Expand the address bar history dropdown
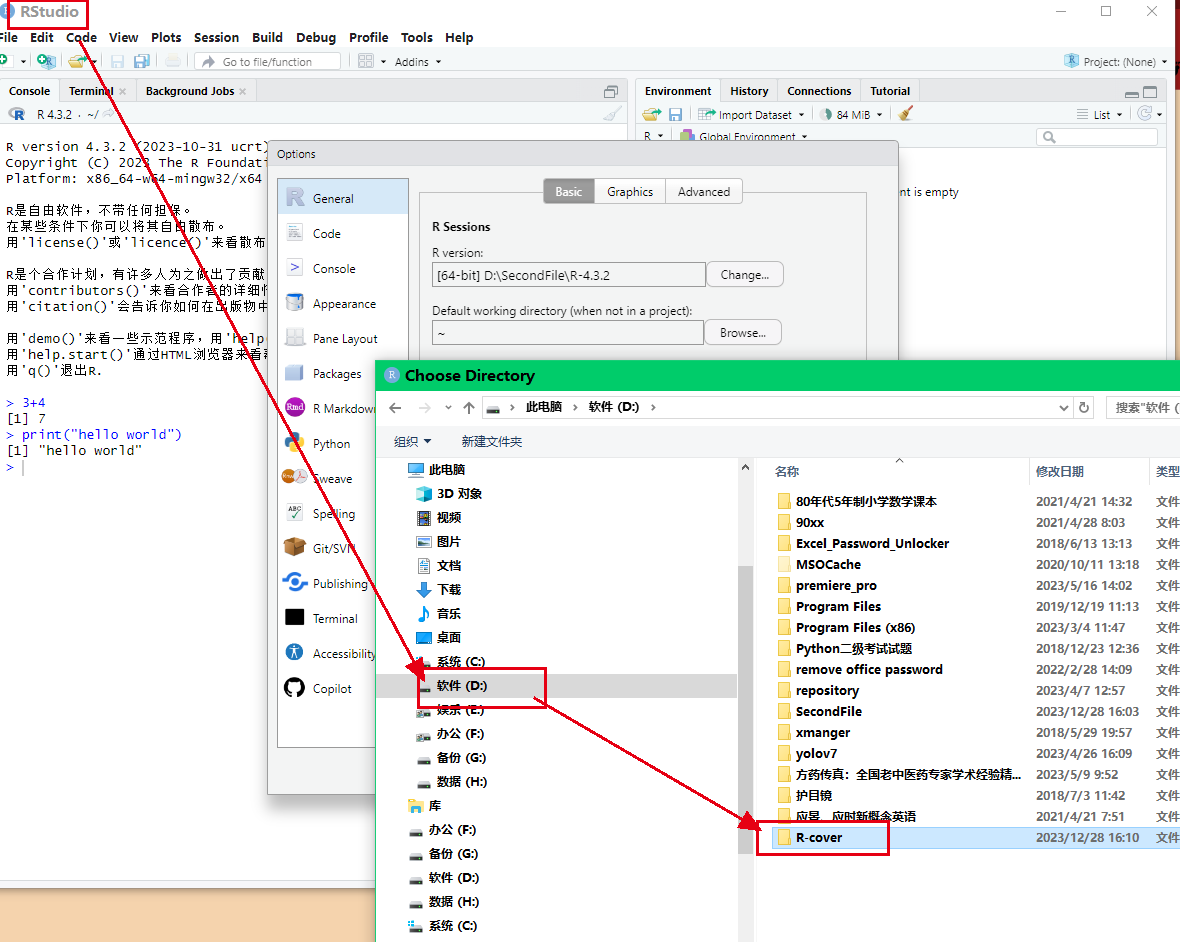1180x942 pixels. click(x=1063, y=407)
